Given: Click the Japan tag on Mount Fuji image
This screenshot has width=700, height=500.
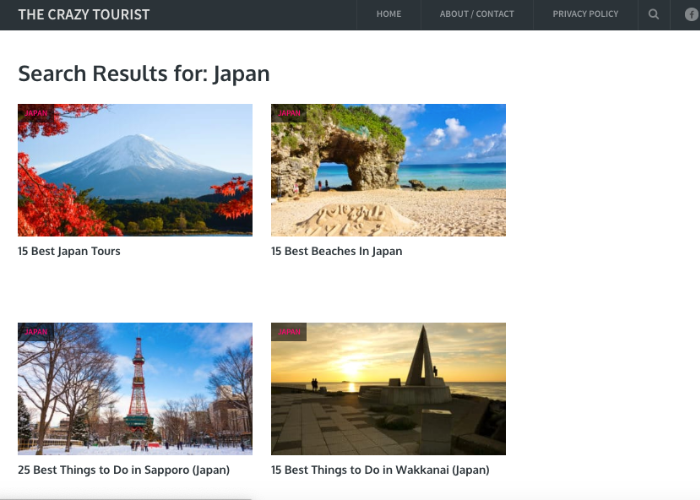Looking at the screenshot, I should tap(36, 113).
